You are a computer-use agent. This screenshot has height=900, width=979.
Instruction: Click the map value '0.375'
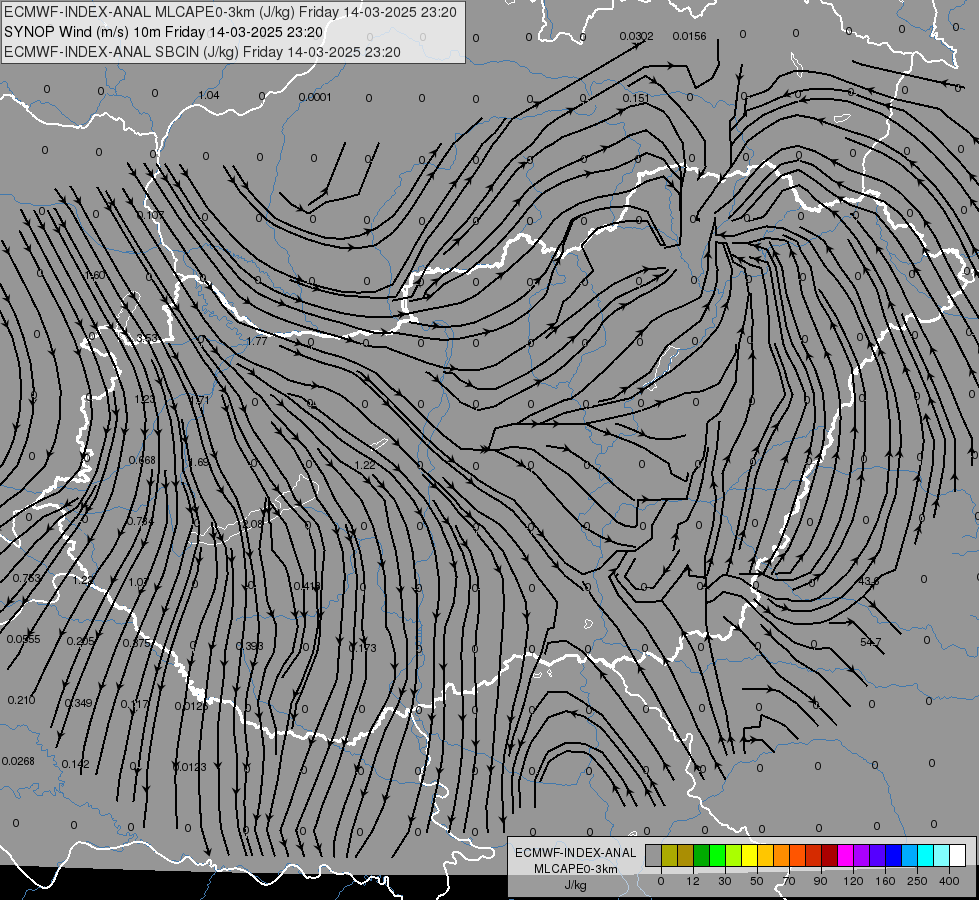[136, 643]
